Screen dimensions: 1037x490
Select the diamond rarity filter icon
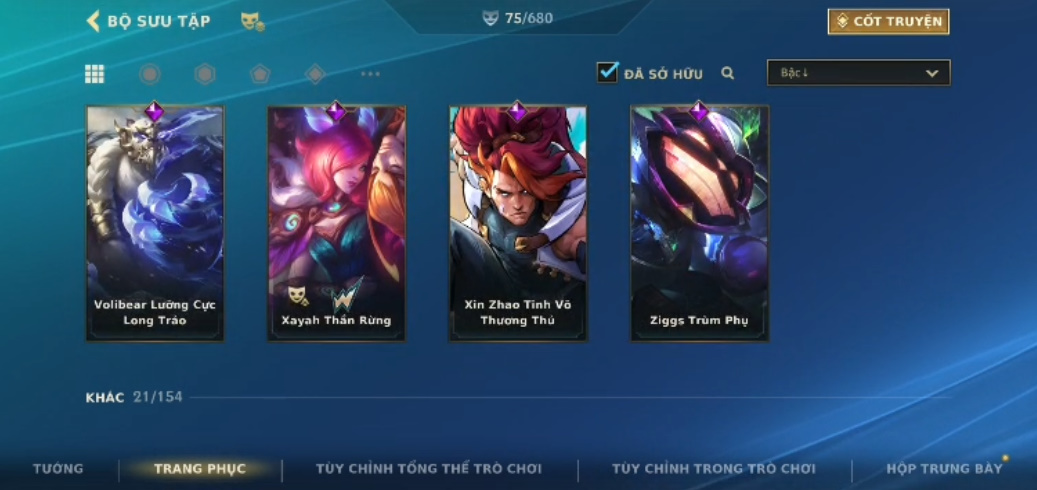315,74
